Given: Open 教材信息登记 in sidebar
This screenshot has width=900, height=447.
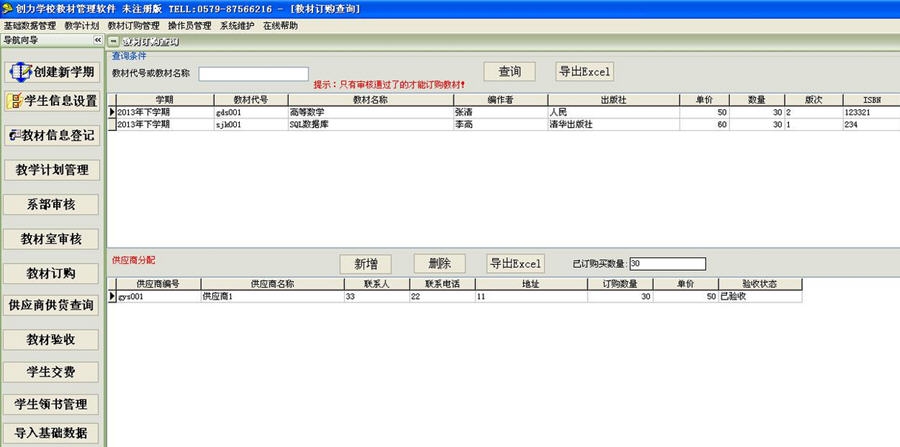Looking at the screenshot, I should (52, 135).
